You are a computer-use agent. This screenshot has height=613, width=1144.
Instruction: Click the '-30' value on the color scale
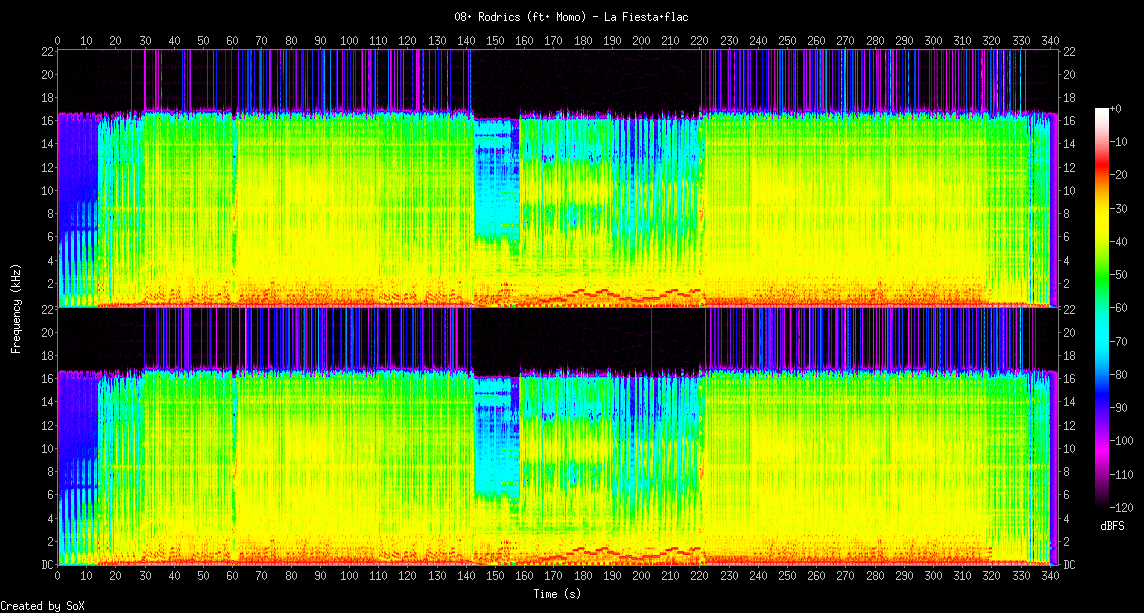point(1121,208)
